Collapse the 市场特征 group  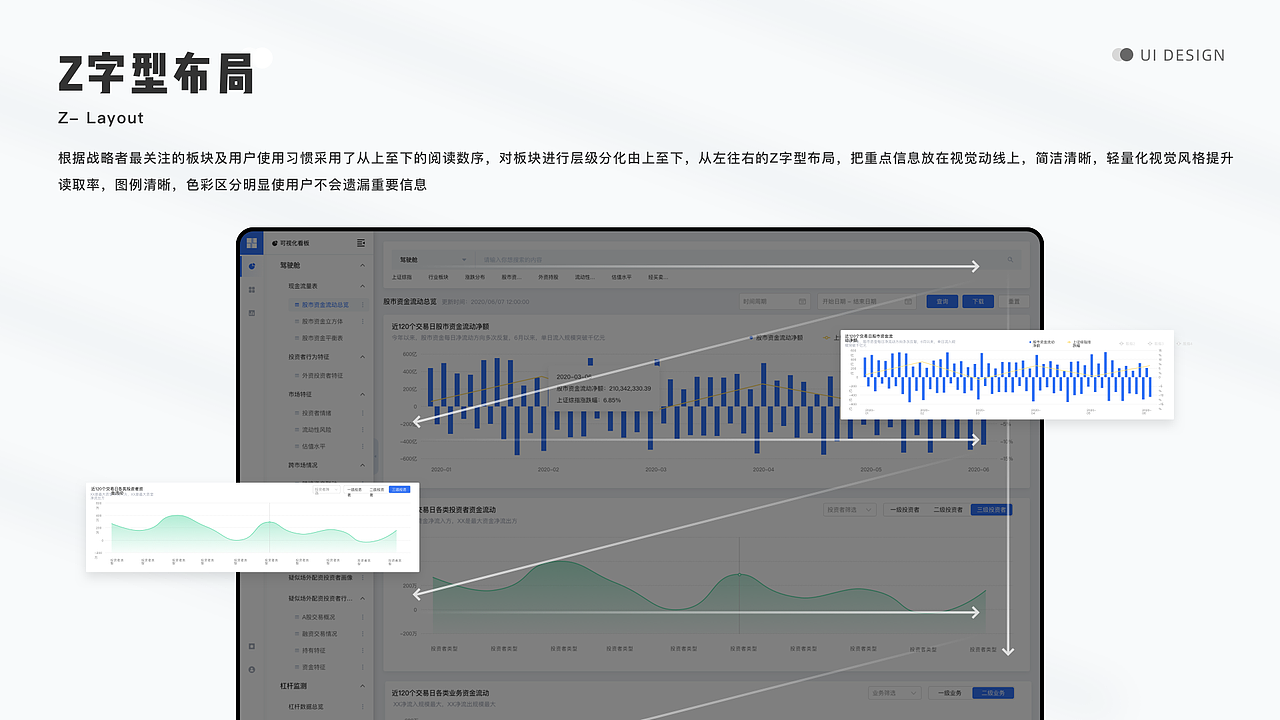point(363,394)
